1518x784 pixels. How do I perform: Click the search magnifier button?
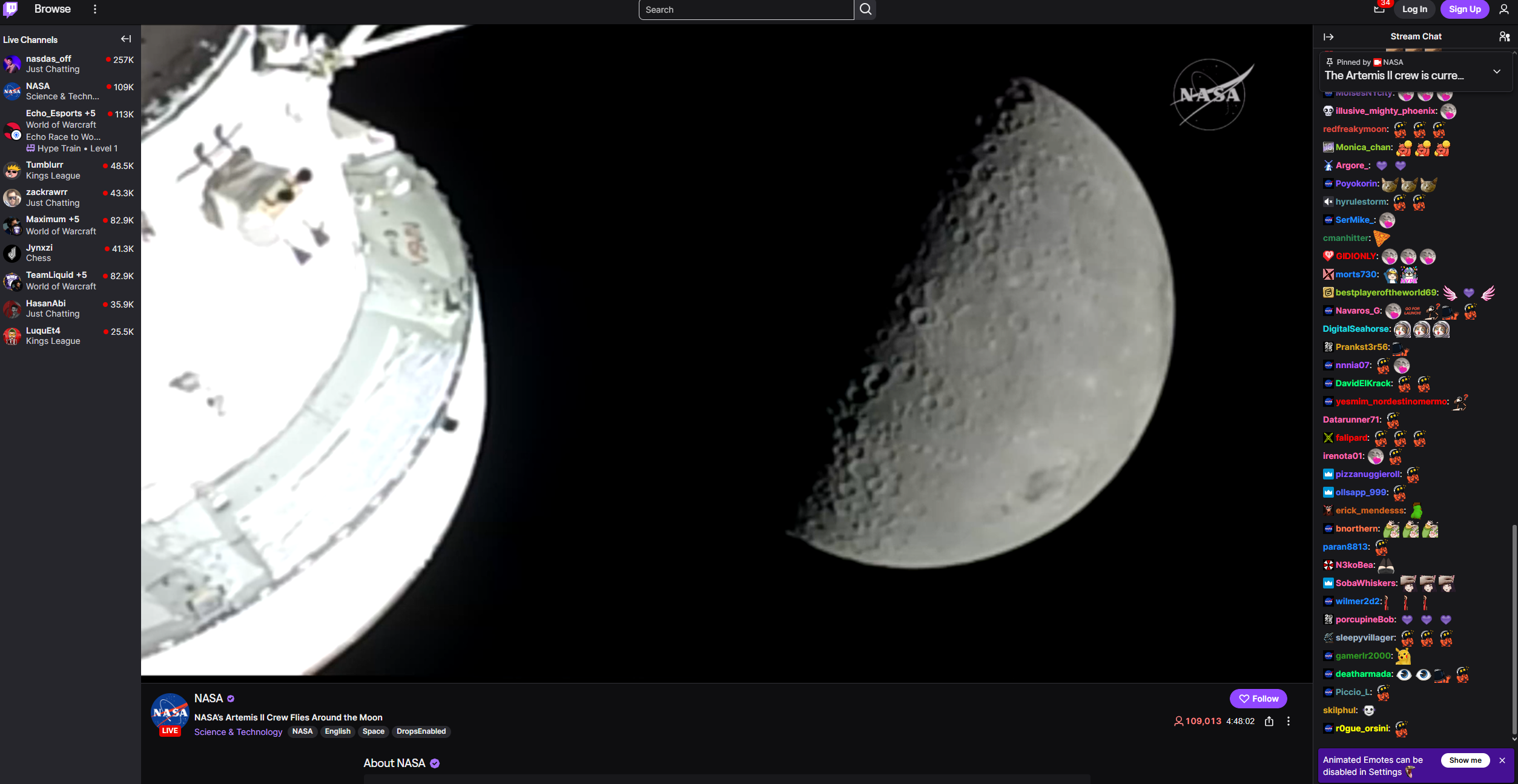click(865, 9)
